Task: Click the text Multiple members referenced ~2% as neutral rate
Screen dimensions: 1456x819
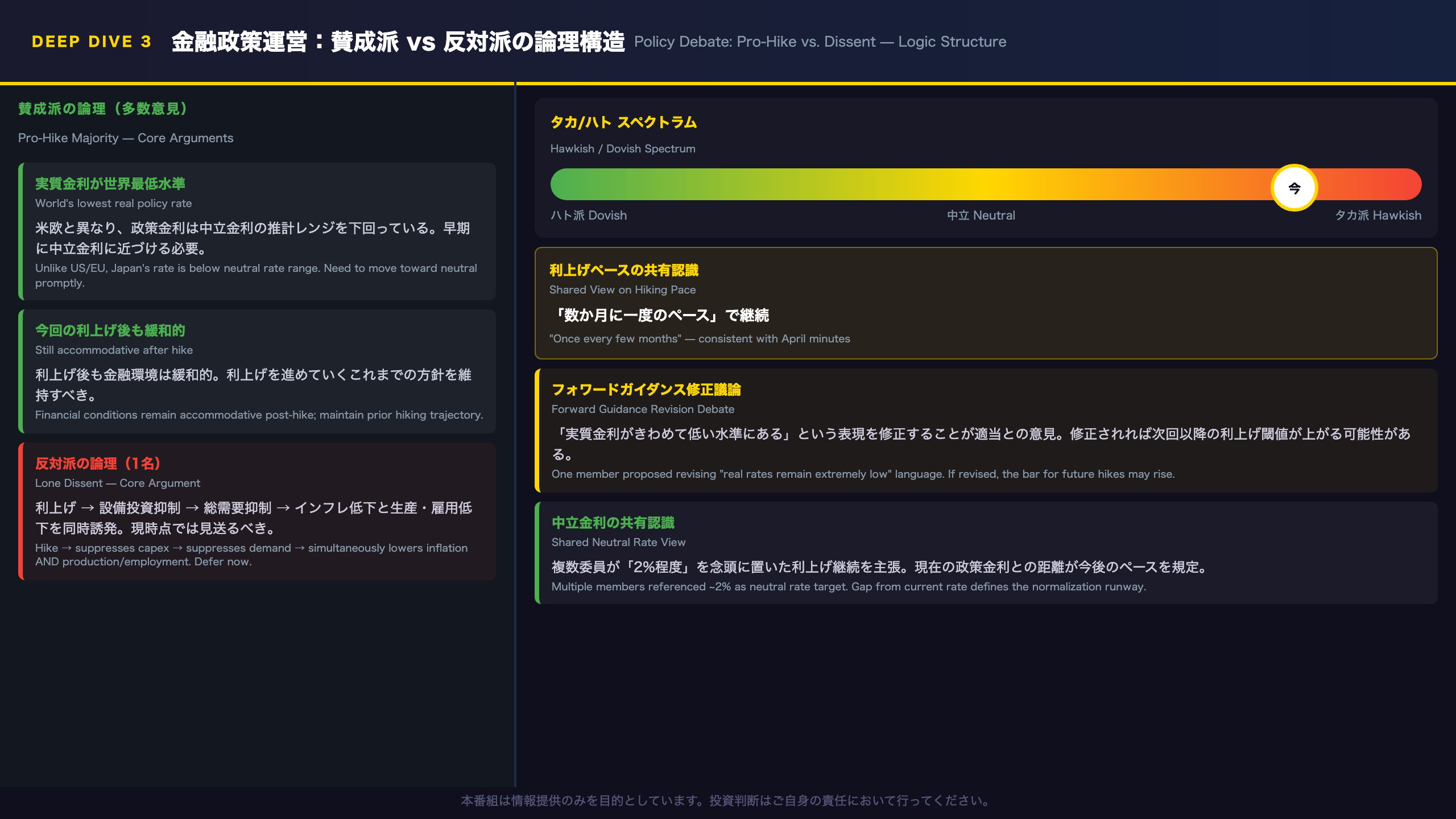Action: (849, 587)
